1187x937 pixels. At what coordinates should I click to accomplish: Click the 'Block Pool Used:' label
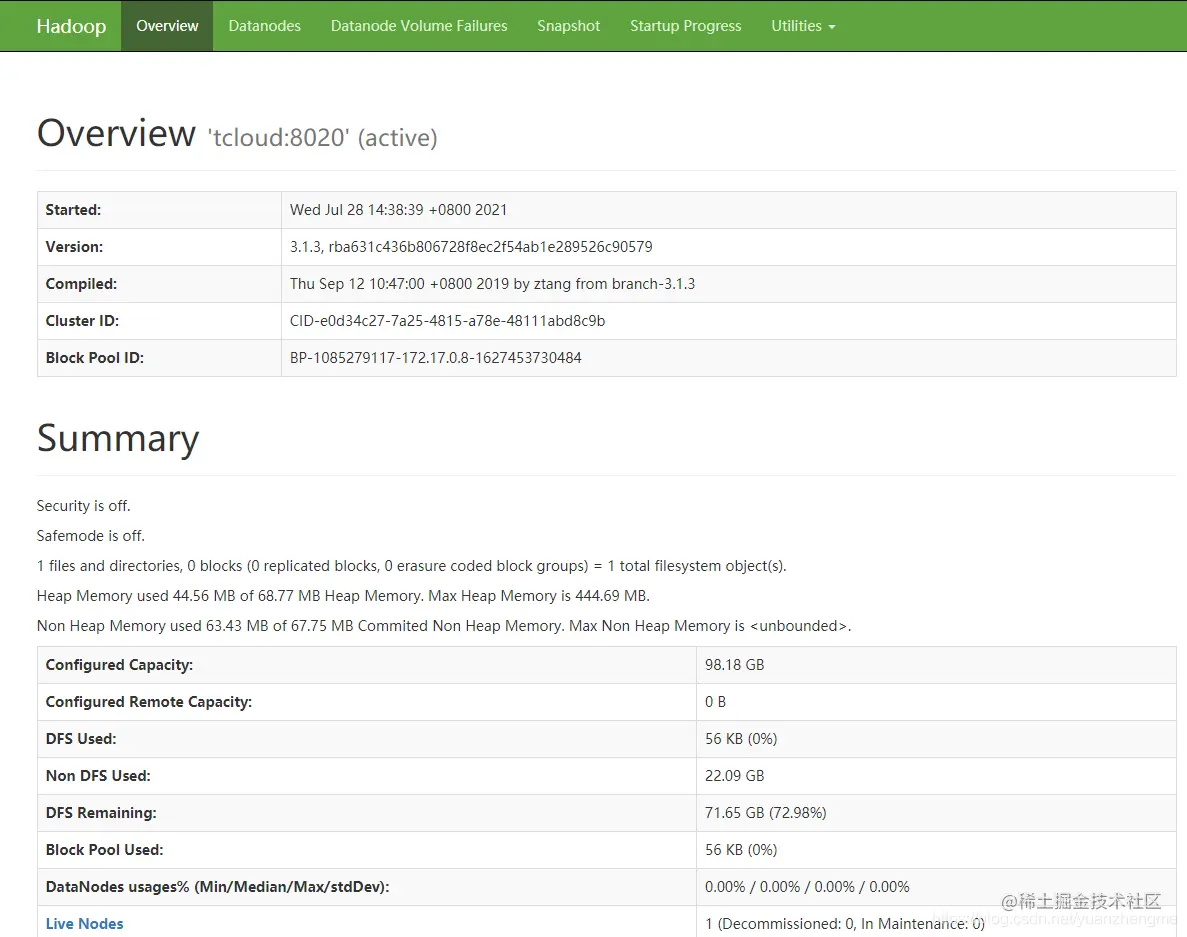[104, 850]
